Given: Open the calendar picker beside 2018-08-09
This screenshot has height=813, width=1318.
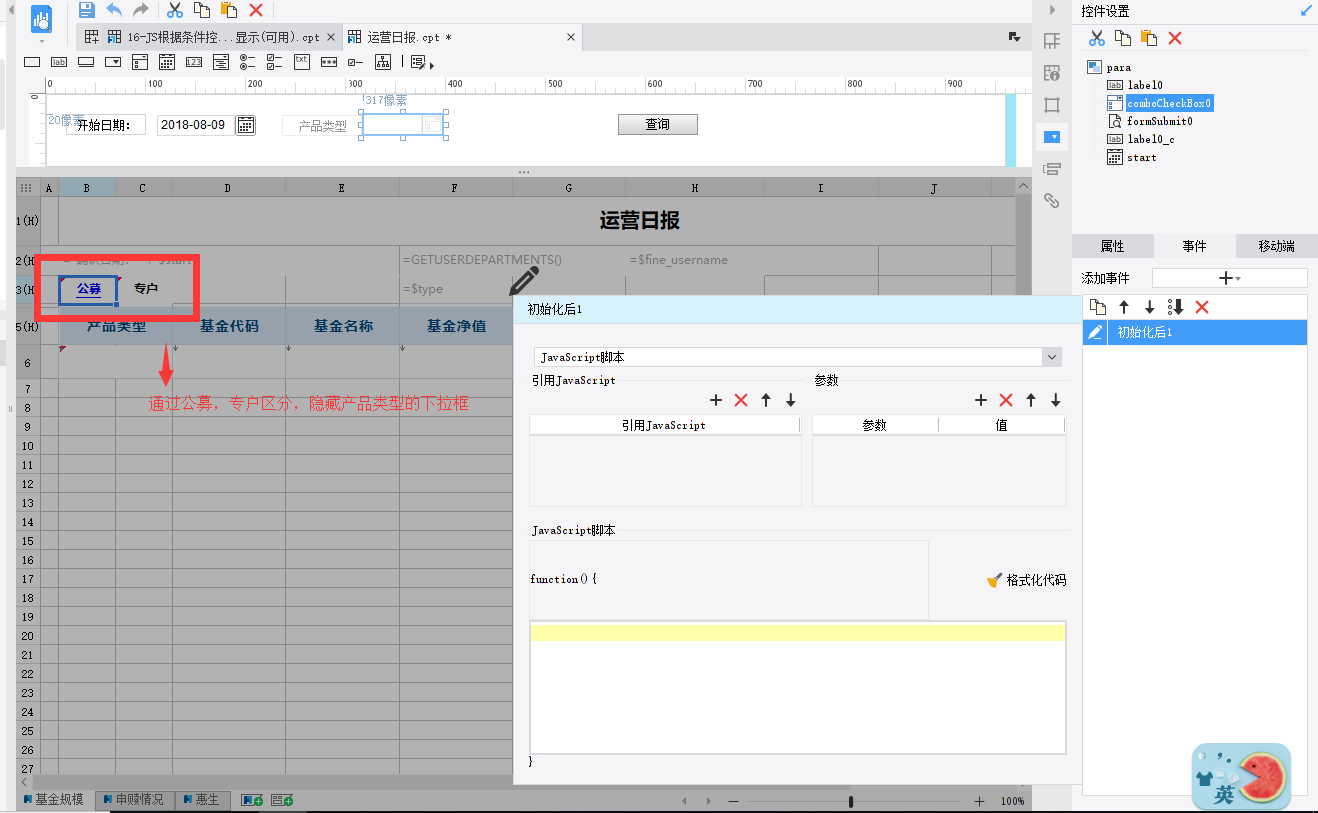Looking at the screenshot, I should click(x=245, y=125).
